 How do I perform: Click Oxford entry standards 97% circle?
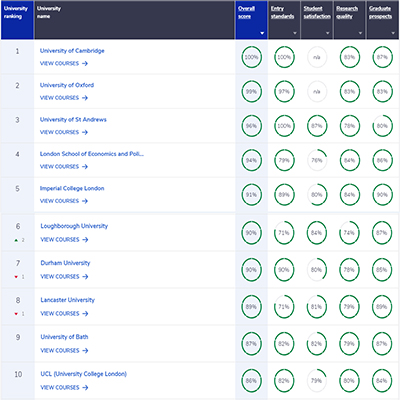pyautogui.click(x=284, y=91)
